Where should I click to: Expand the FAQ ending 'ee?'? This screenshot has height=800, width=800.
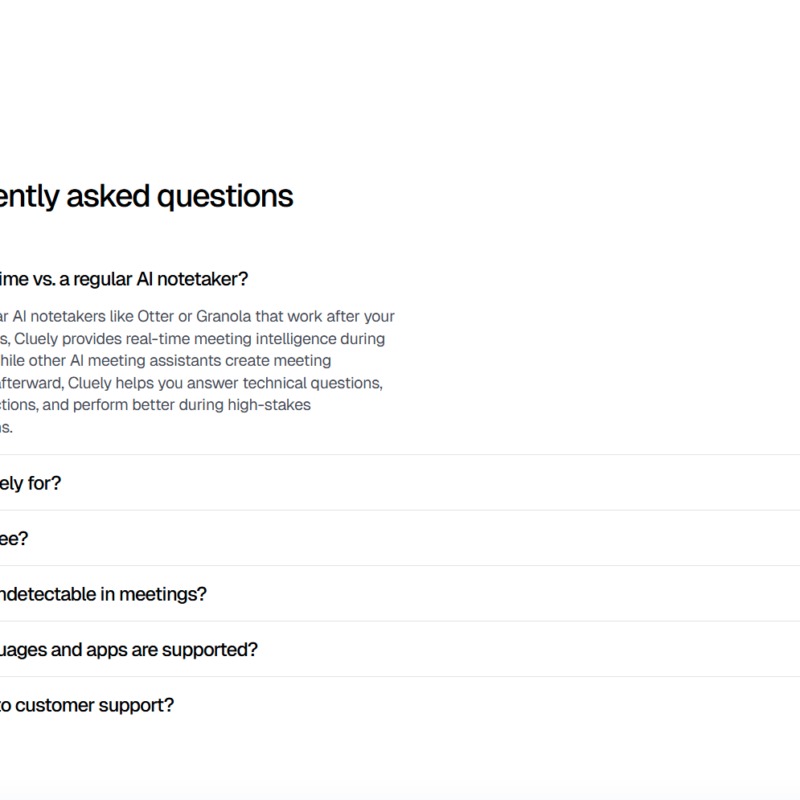pos(15,538)
